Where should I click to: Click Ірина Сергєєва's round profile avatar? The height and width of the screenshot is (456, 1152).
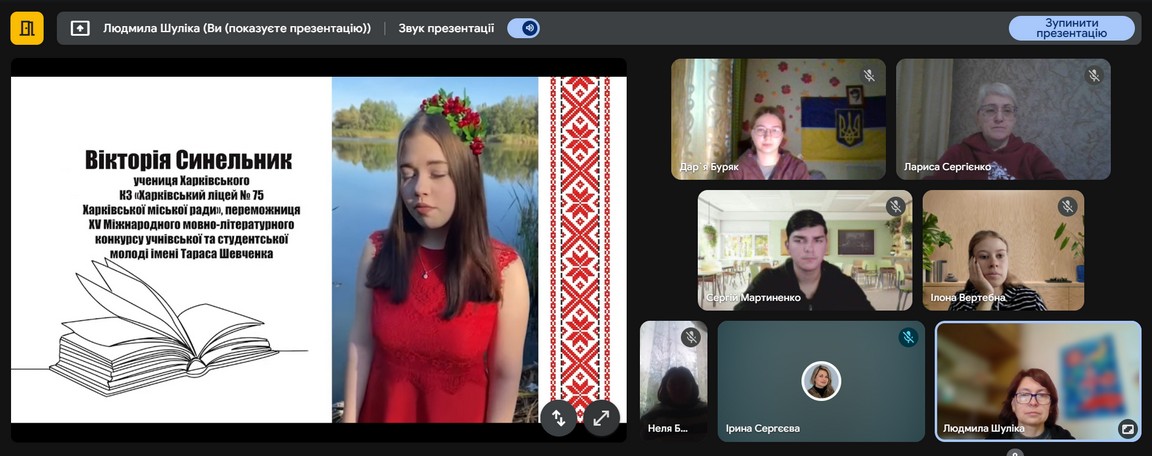[x=821, y=381]
